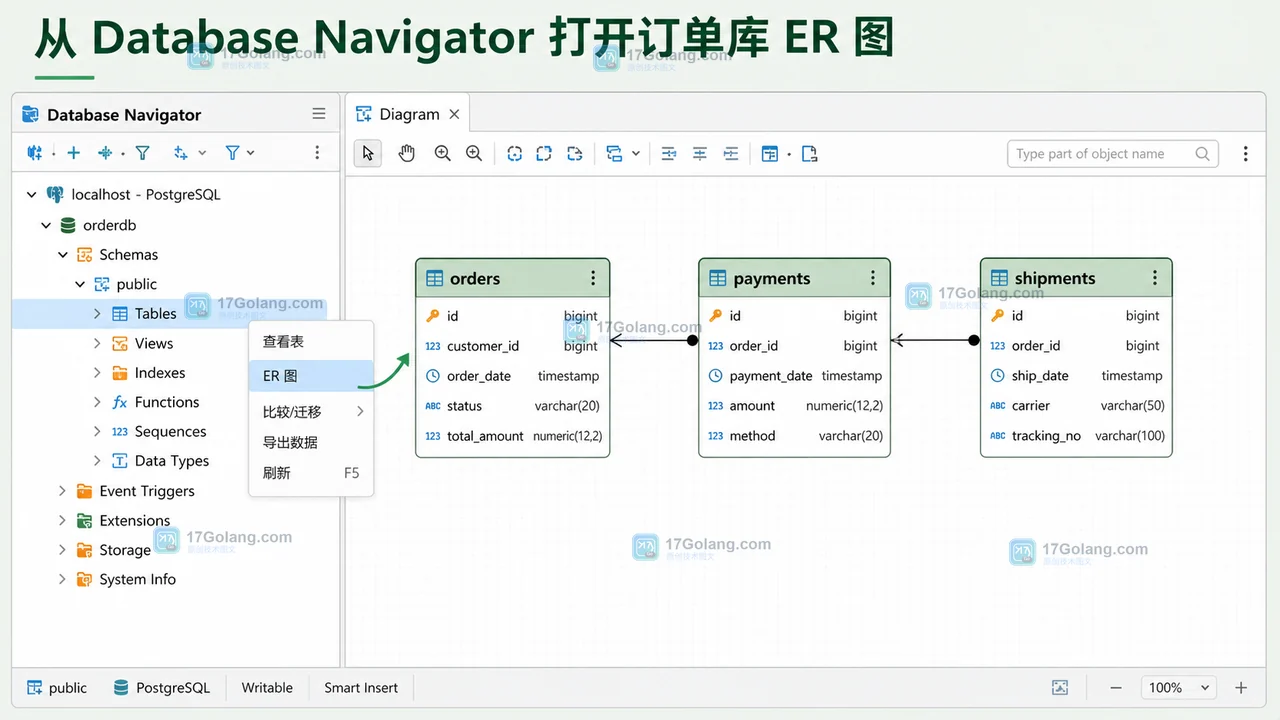The height and width of the screenshot is (720, 1280).
Task: Open the 比较/迁移 submenu
Action: coord(311,412)
